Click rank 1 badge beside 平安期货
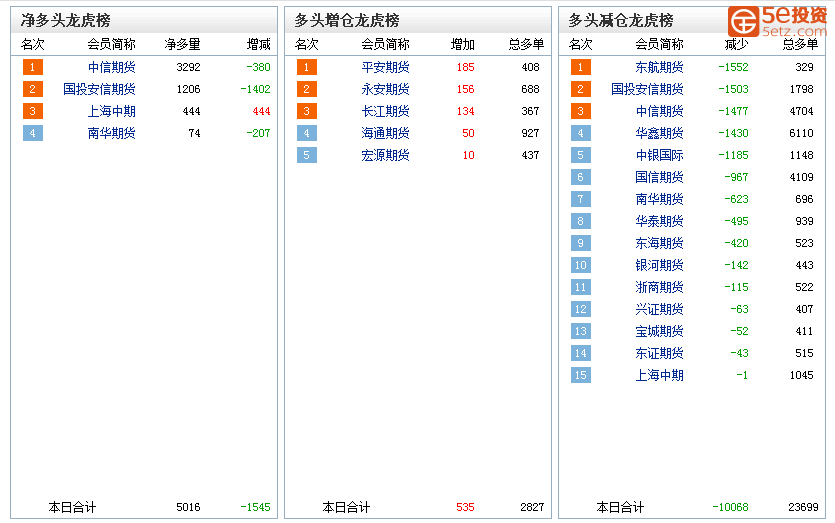Screen dimensions: 835x523 (307, 67)
